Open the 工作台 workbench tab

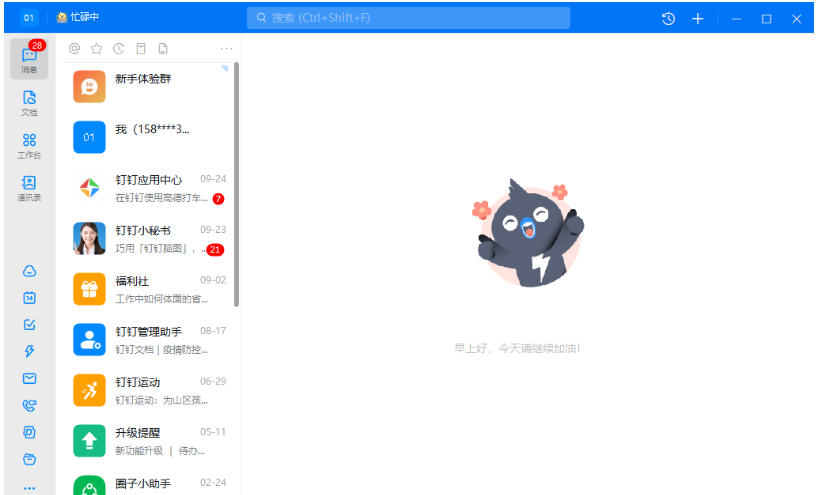29,145
